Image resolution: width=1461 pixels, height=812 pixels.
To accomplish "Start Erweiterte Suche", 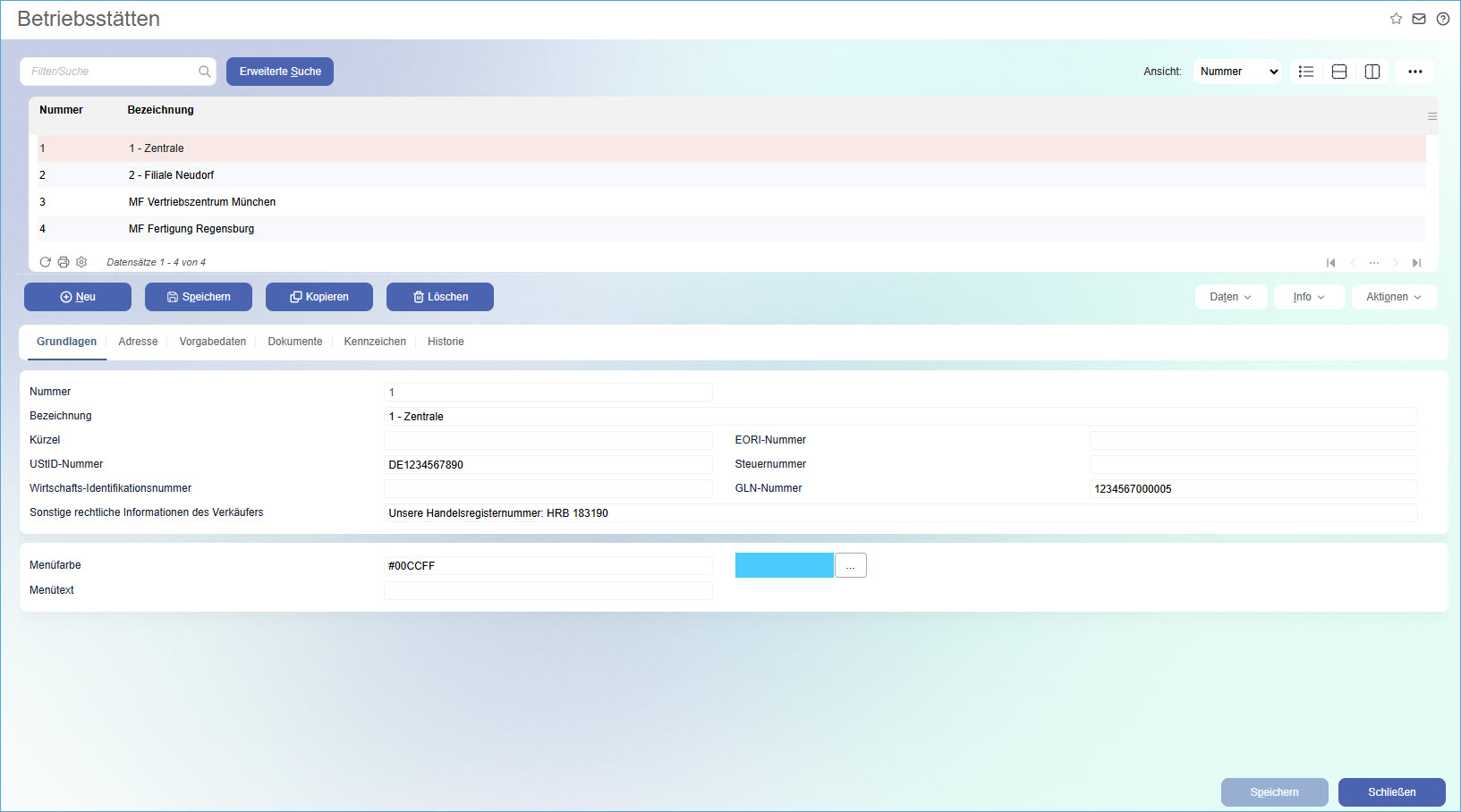I will [x=280, y=71].
